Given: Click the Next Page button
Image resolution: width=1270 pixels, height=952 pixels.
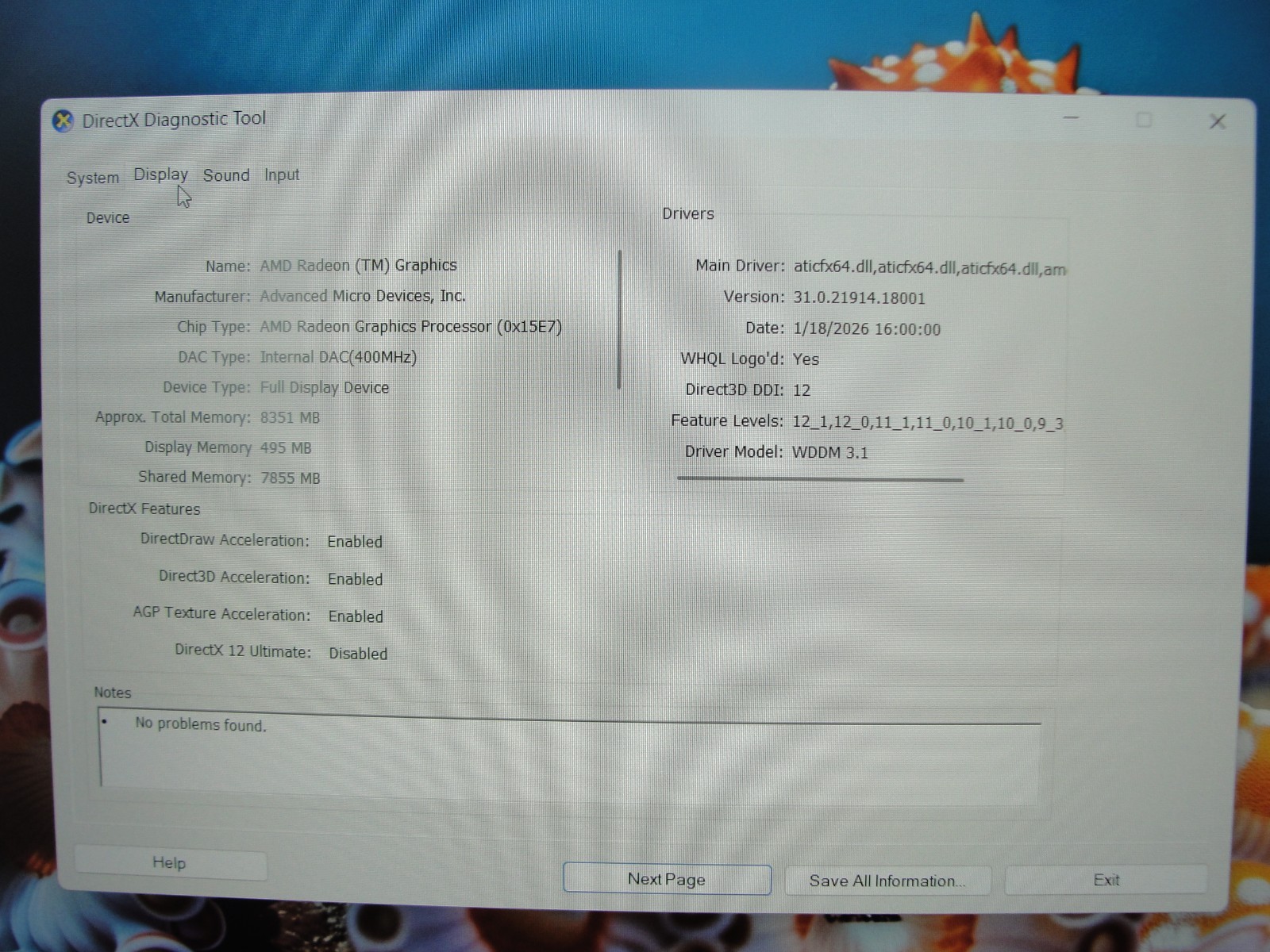Looking at the screenshot, I should click(667, 879).
